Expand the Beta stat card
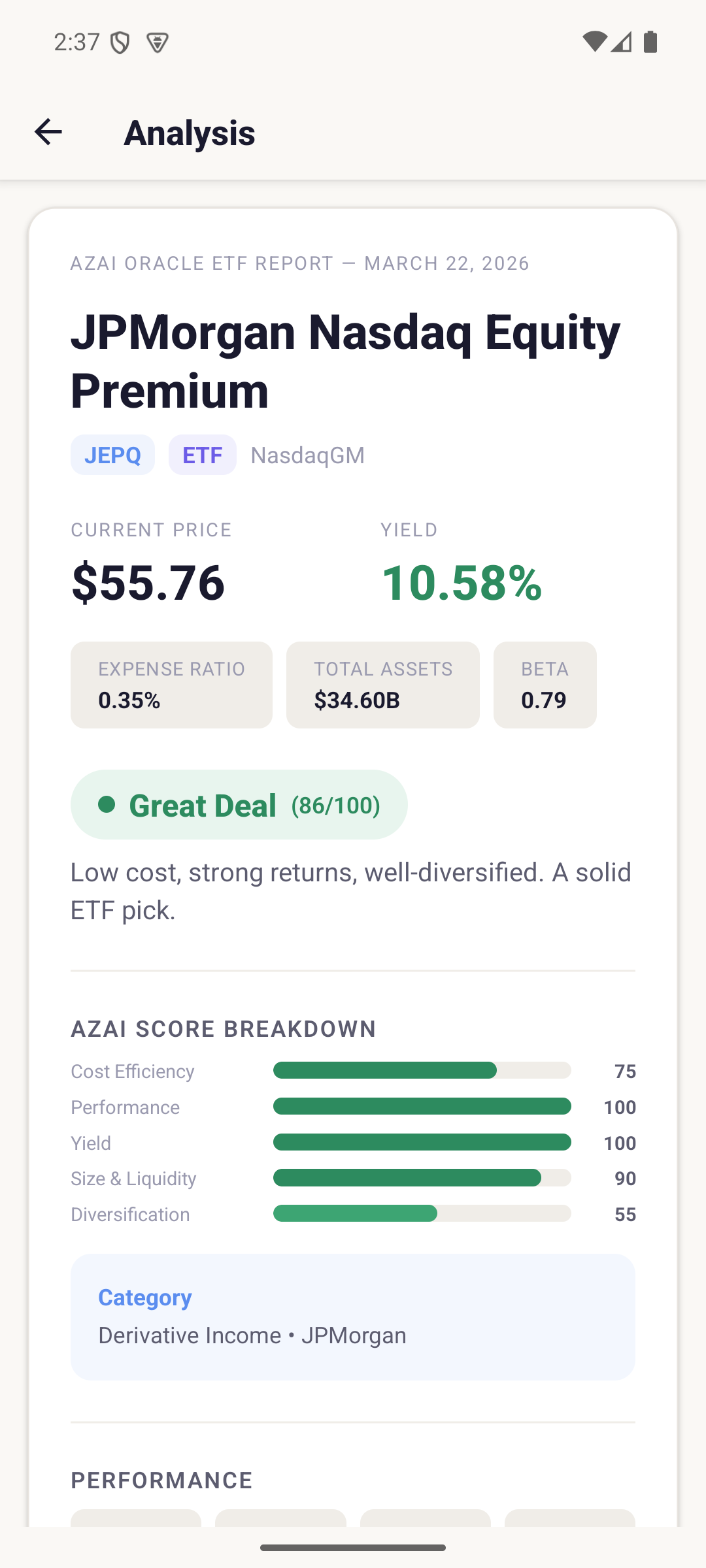This screenshot has height=1568, width=706. (545, 684)
